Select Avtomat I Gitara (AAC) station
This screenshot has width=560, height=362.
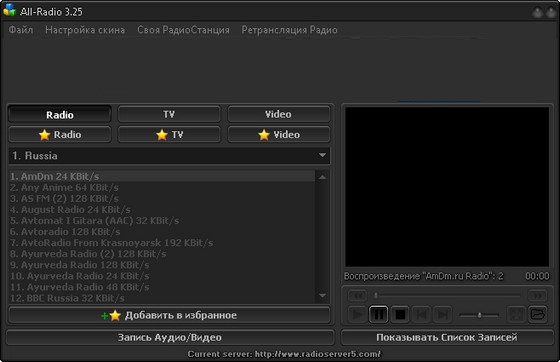point(162,221)
